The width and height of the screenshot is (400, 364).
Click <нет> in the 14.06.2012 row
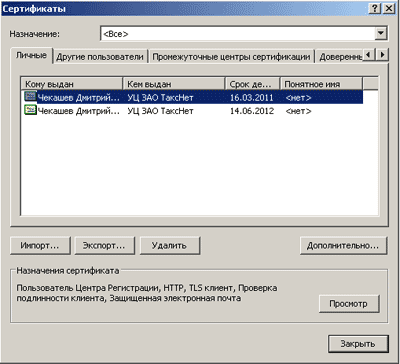point(299,111)
